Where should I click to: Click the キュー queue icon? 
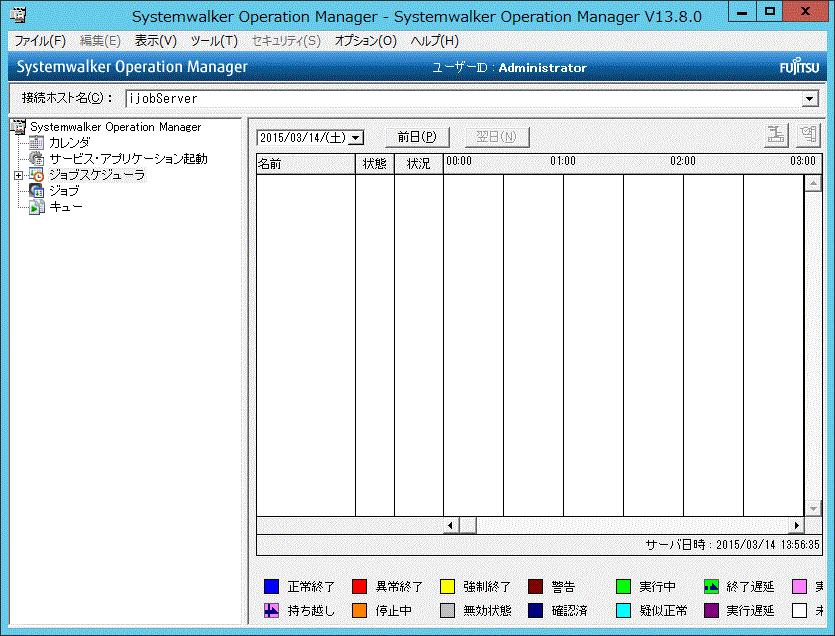click(36, 207)
